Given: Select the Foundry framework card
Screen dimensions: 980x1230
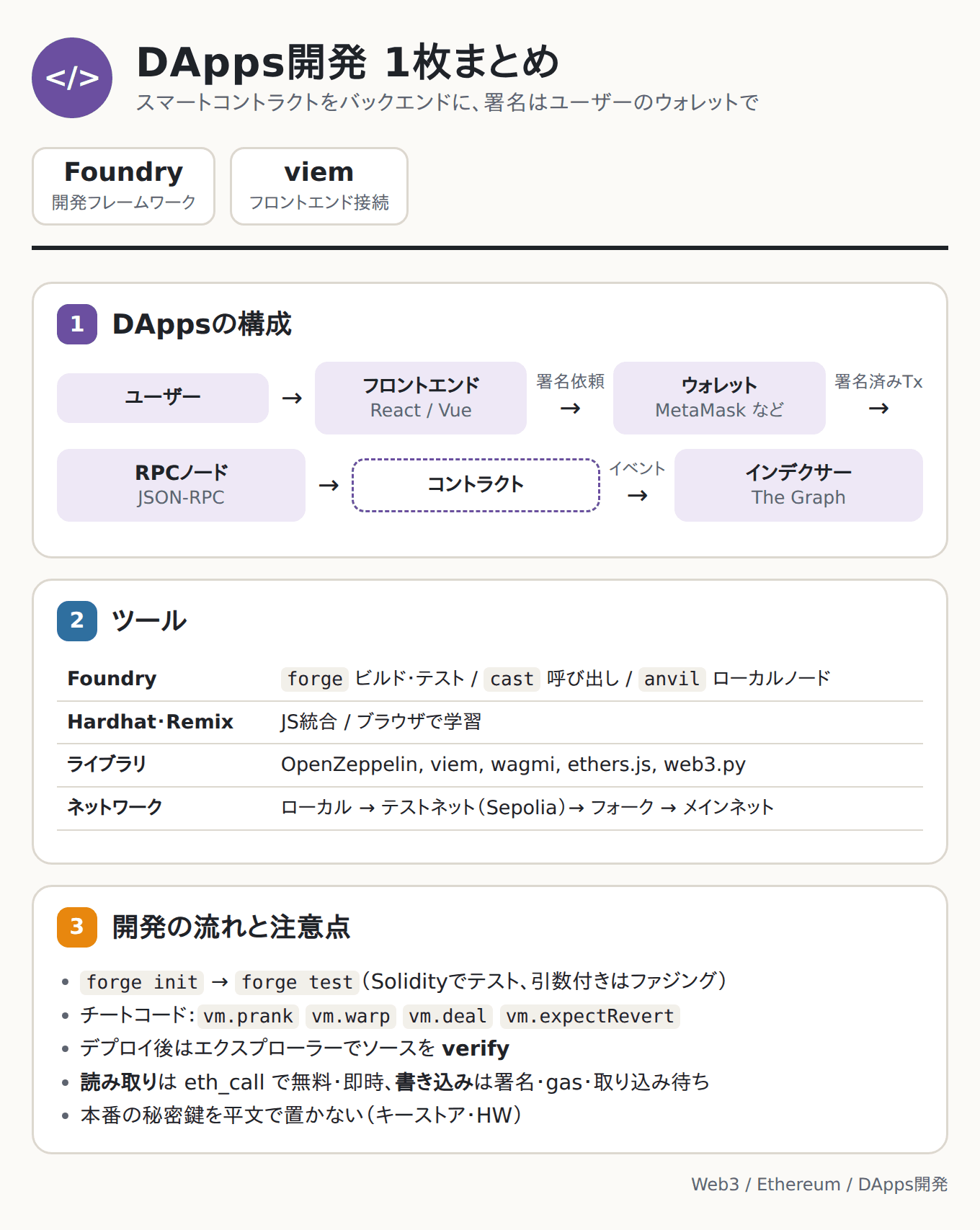Looking at the screenshot, I should pos(123,186).
